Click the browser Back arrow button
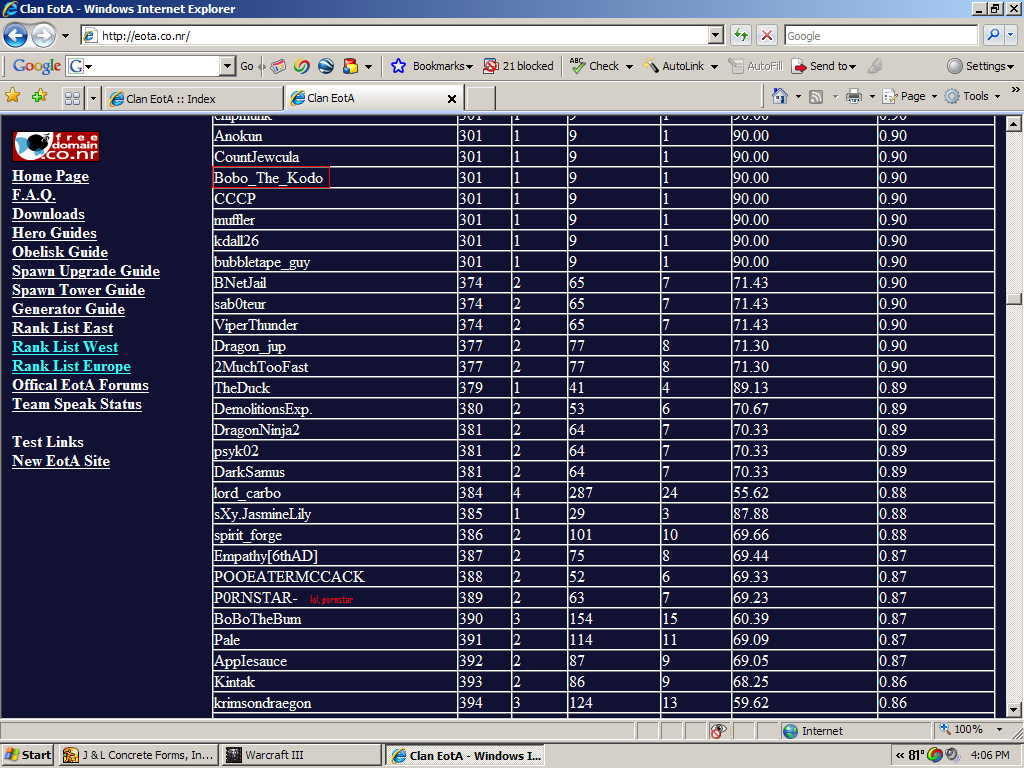Image resolution: width=1024 pixels, height=768 pixels. [16, 36]
